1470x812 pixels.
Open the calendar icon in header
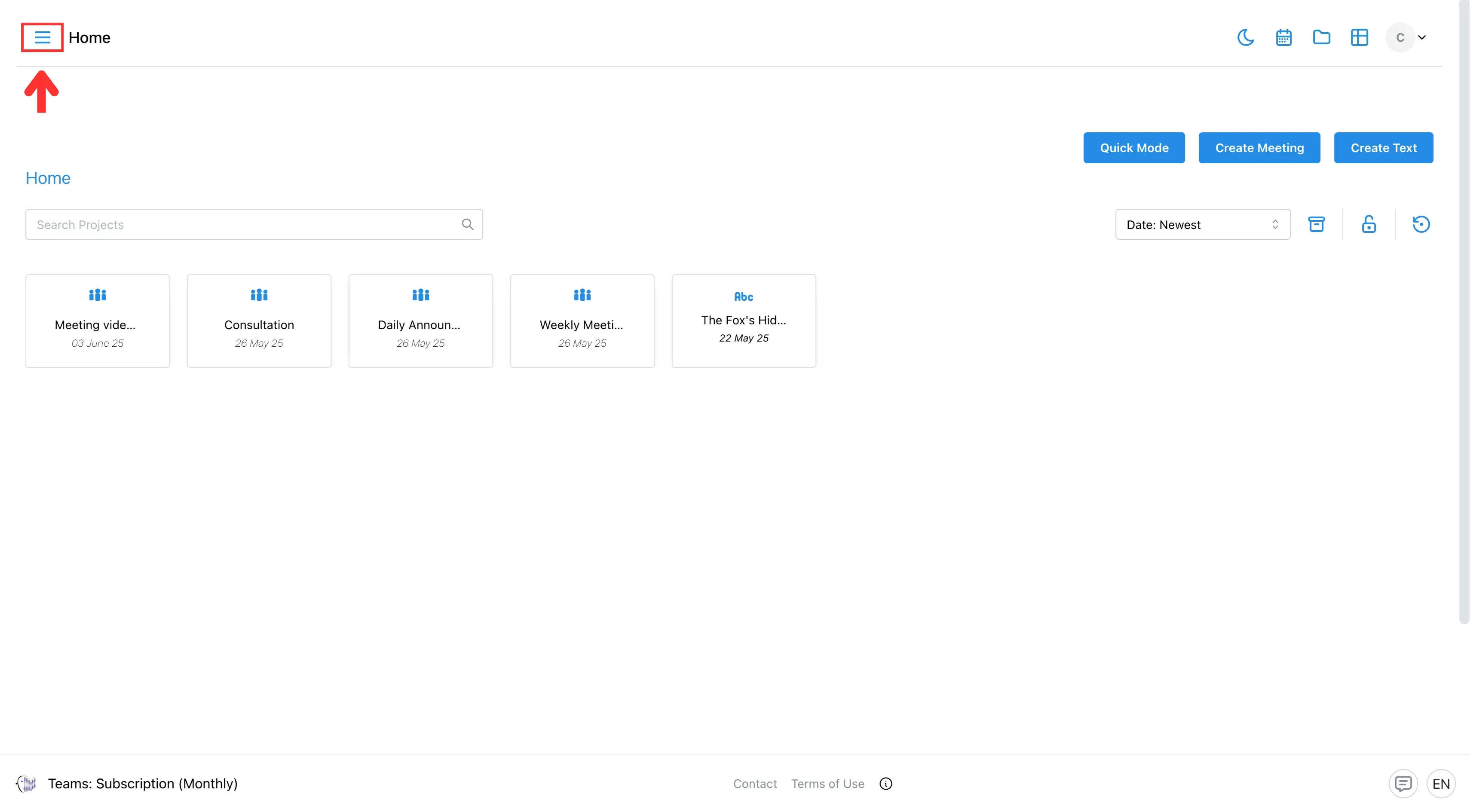coord(1283,38)
